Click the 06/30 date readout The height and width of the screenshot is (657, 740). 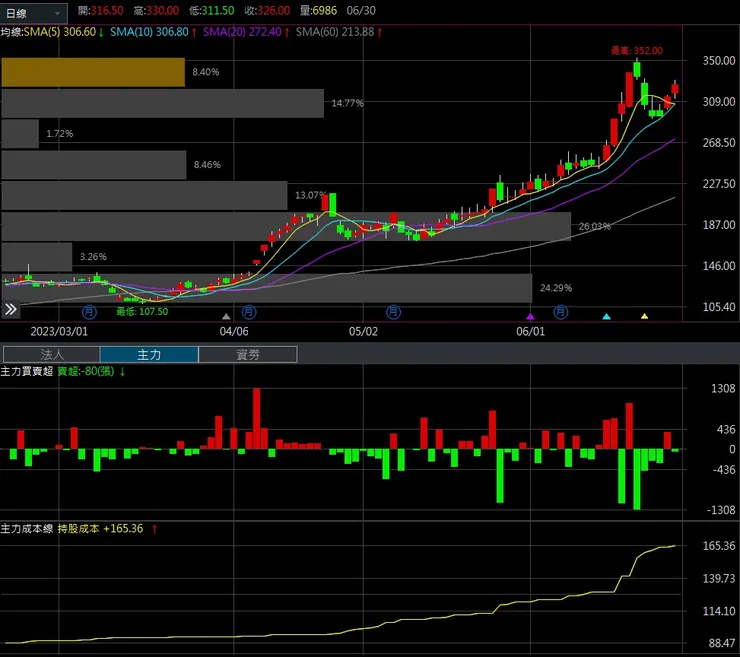pyautogui.click(x=361, y=10)
